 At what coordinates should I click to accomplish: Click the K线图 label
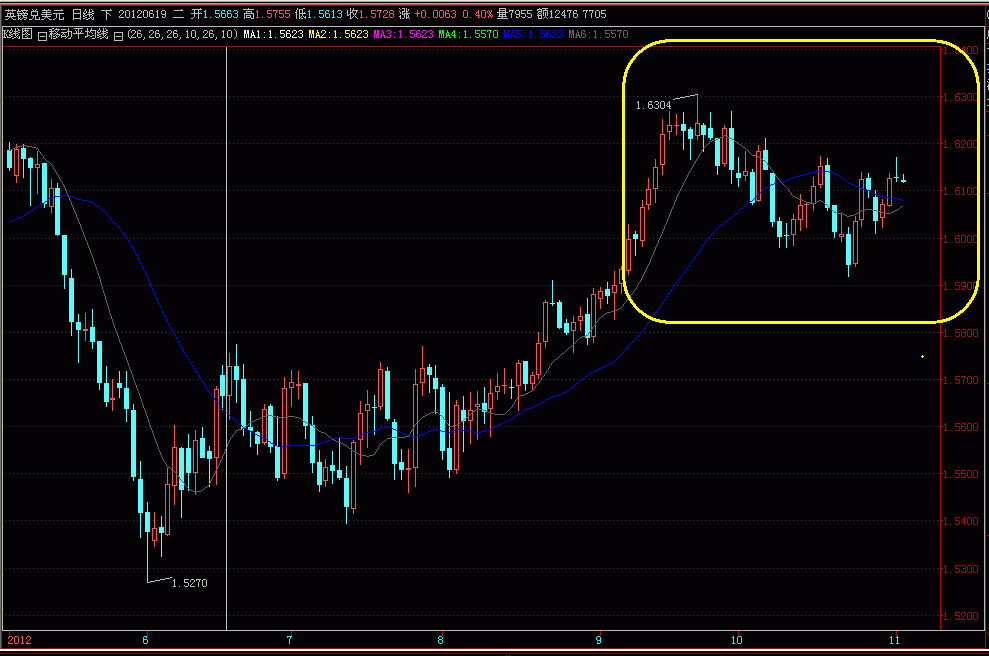click(x=18, y=34)
